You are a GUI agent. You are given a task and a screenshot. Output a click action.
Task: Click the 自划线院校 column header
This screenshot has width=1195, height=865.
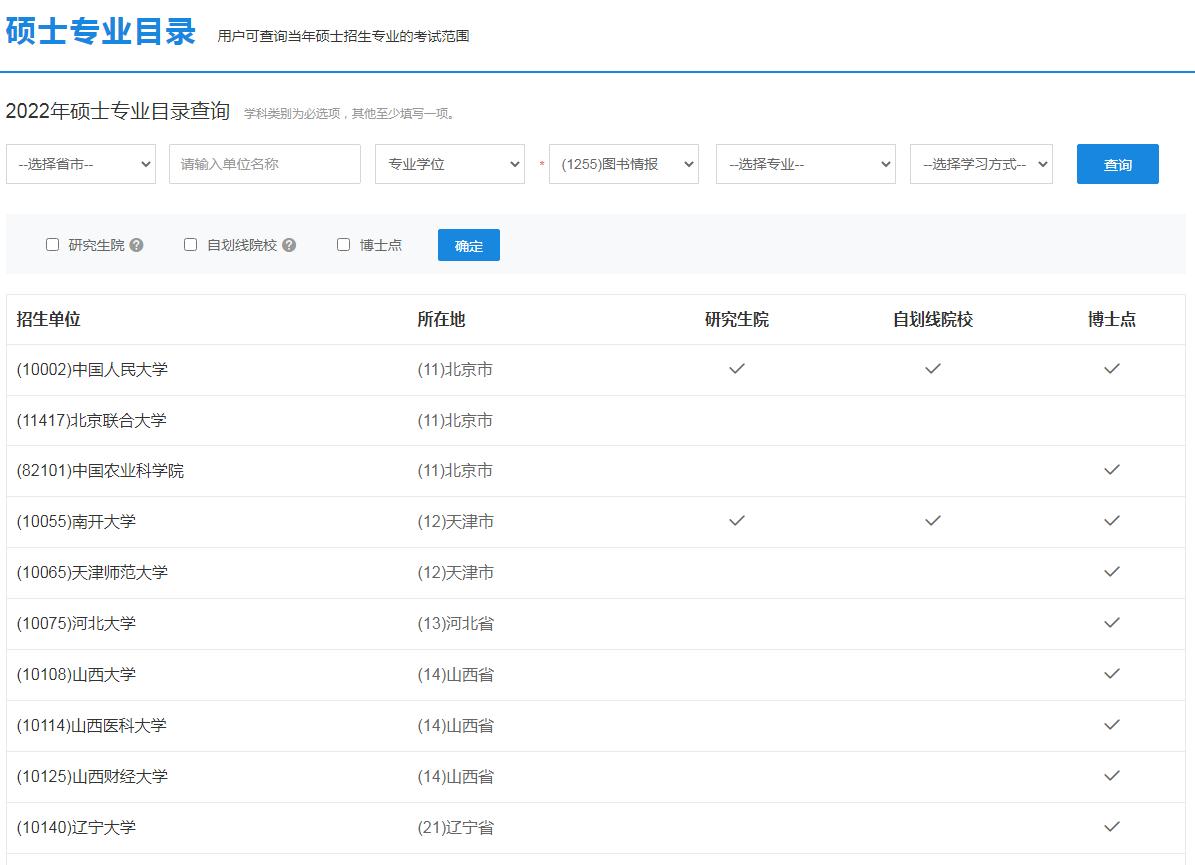pyautogui.click(x=933, y=319)
